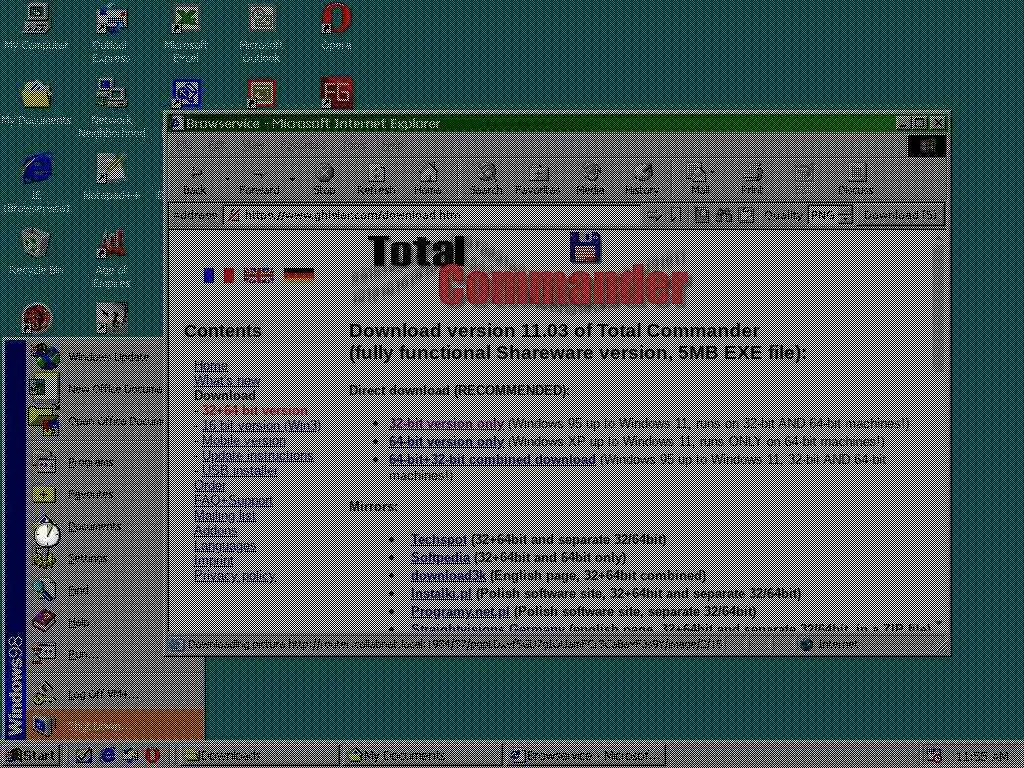Click the Opera icon in Quick Launch
The image size is (1024, 768).
click(x=152, y=756)
